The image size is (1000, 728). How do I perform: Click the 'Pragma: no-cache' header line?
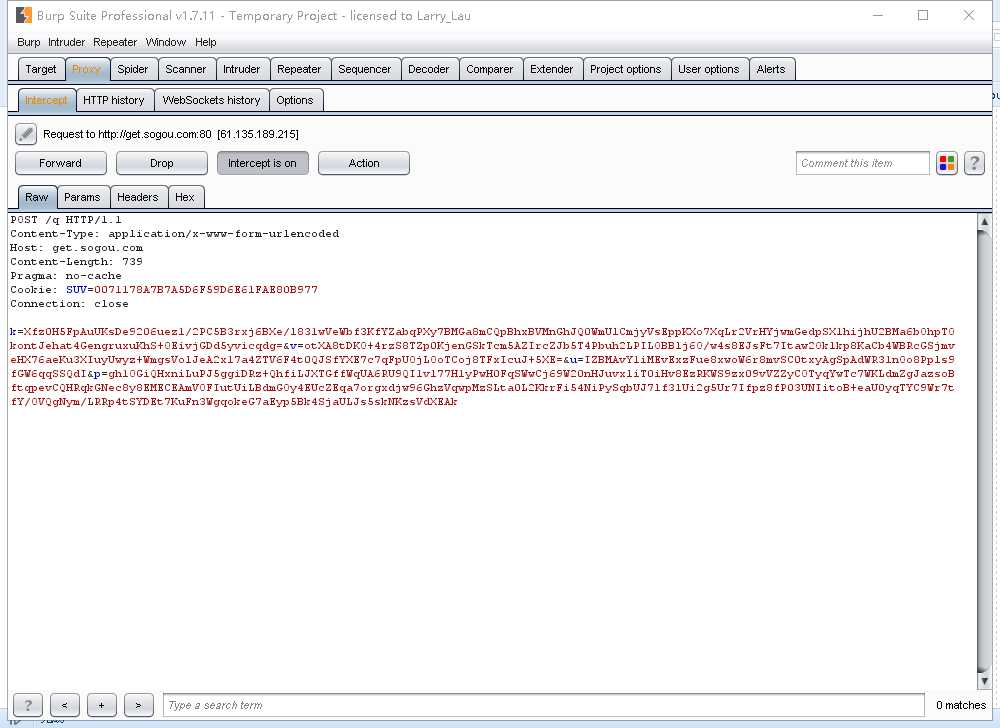click(x=66, y=275)
